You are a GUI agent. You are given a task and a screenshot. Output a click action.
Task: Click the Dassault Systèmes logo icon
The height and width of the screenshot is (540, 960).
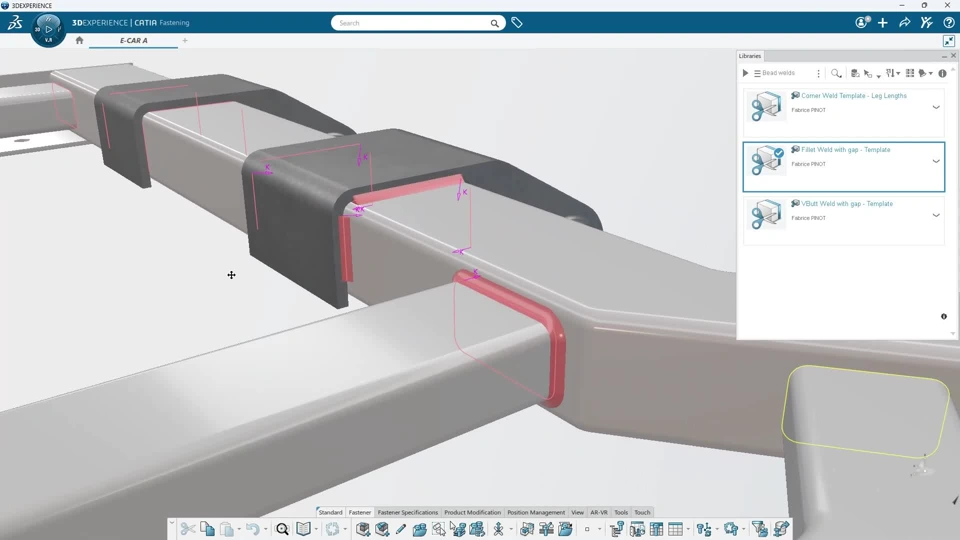click(x=15, y=23)
